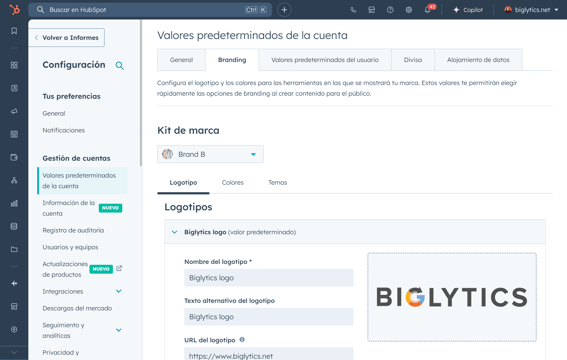Image resolution: width=567 pixels, height=360 pixels.
Task: Click the Nombre del logotipo input field
Action: coord(269,278)
